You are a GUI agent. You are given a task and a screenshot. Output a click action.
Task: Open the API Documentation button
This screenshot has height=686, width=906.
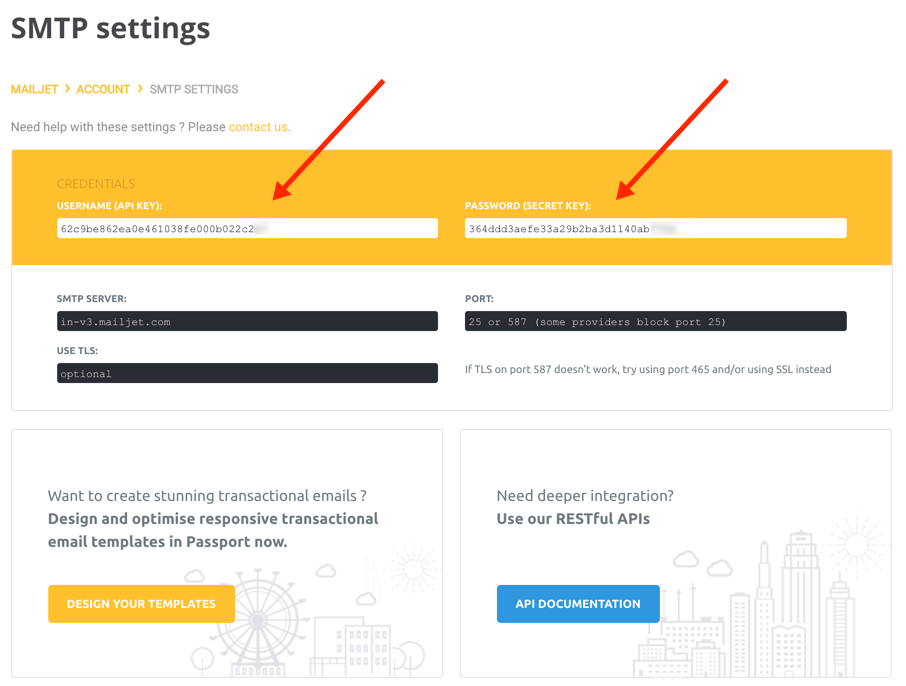[578, 604]
